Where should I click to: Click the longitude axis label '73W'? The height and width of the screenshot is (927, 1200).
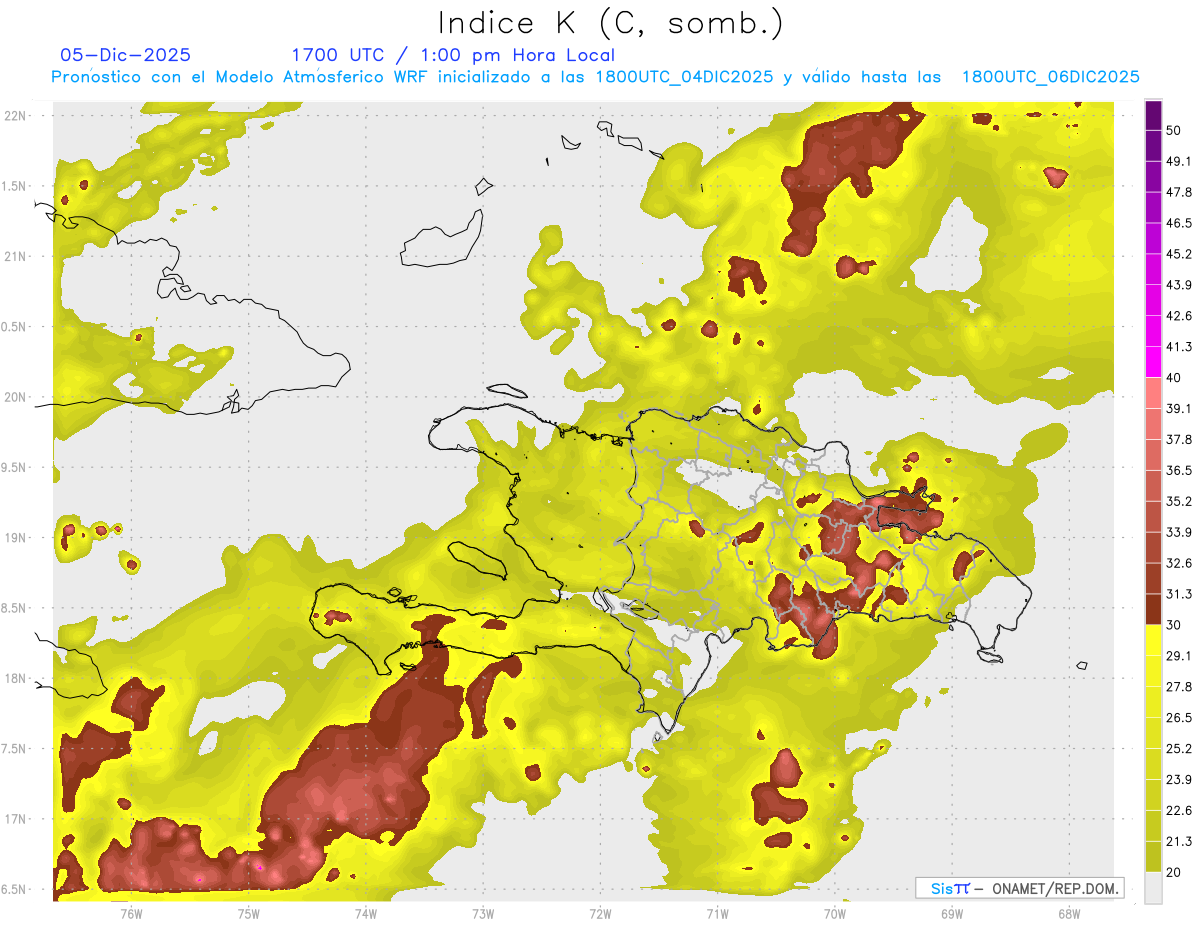pyautogui.click(x=483, y=914)
